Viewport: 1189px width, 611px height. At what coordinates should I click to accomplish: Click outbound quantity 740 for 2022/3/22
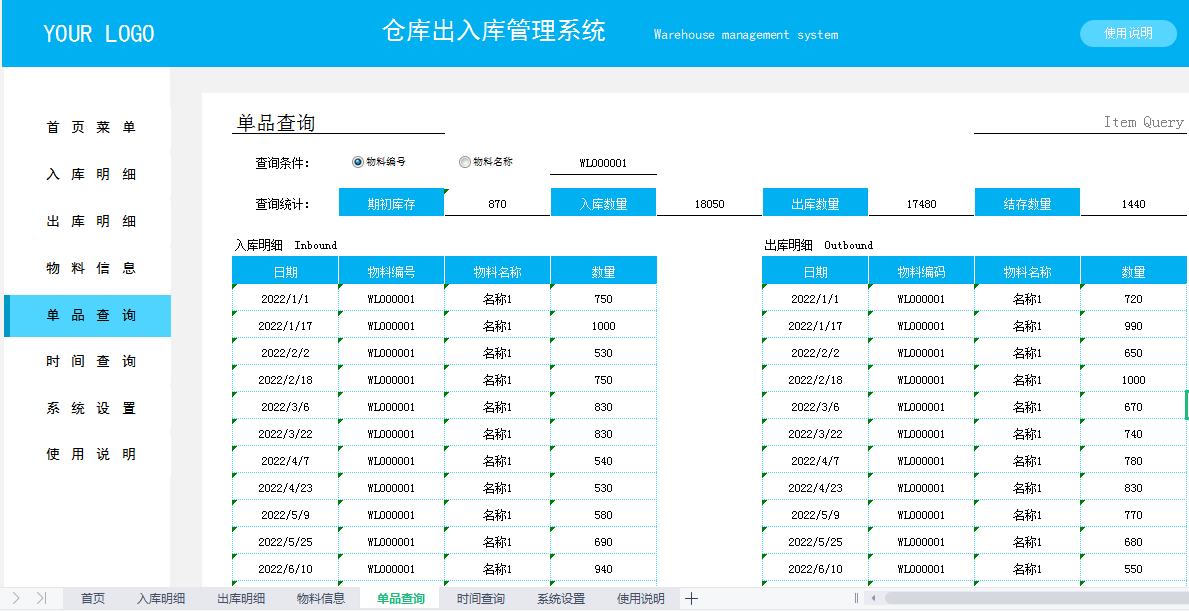click(x=1134, y=434)
